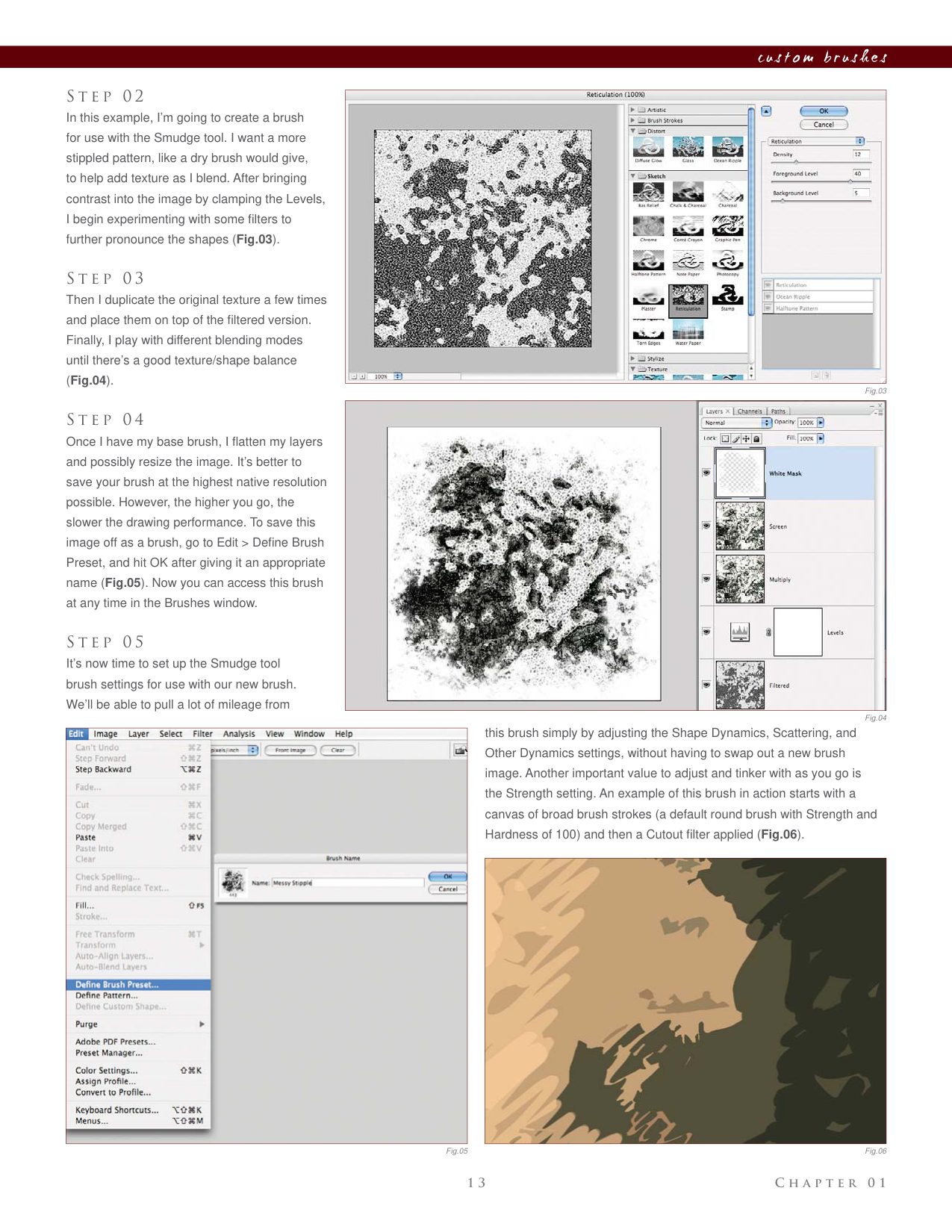Switch to the Channels tab
Screen dimensions: 952x1232
(x=750, y=411)
